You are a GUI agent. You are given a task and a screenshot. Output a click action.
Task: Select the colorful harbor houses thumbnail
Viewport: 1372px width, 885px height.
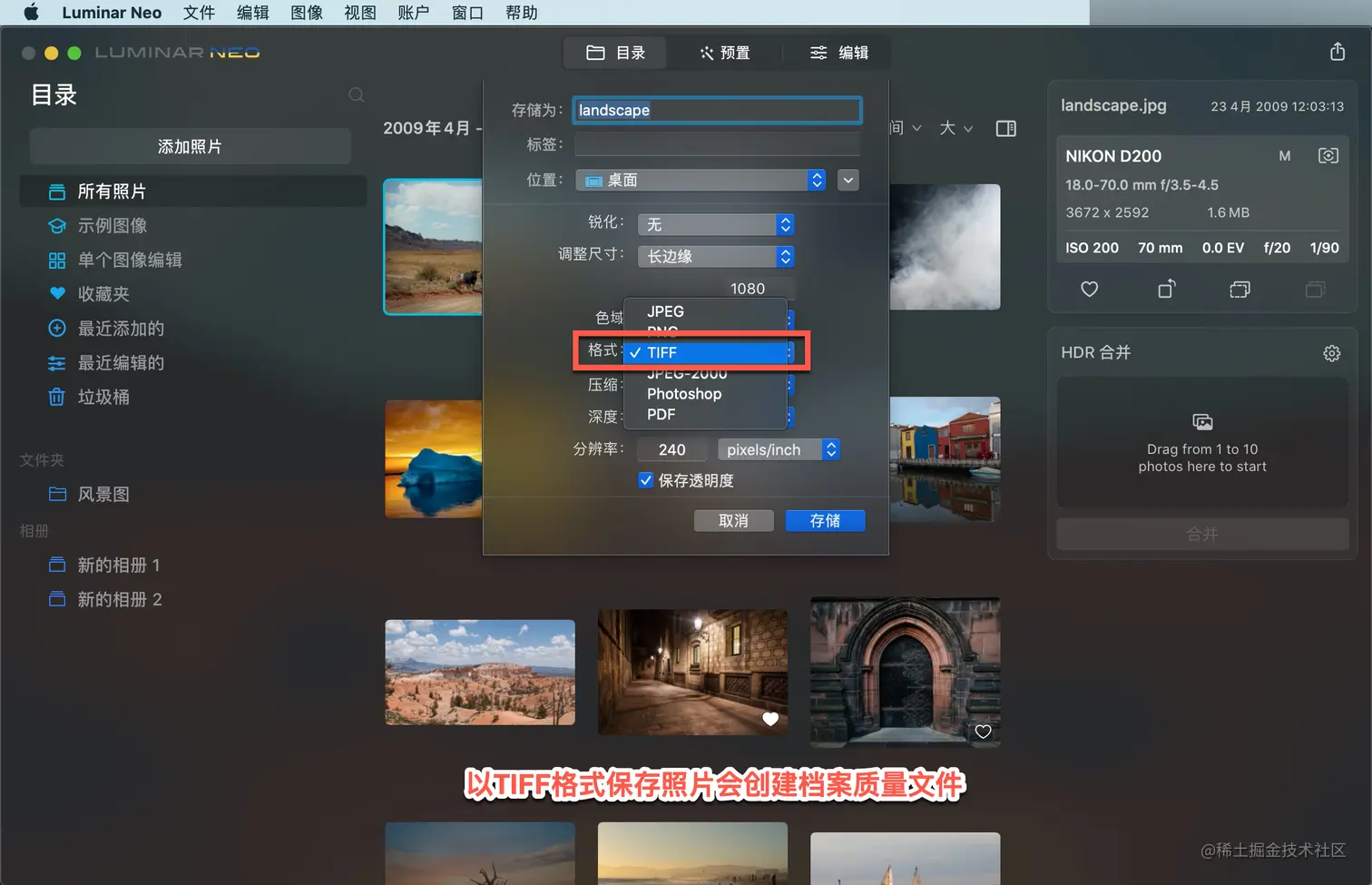point(945,459)
